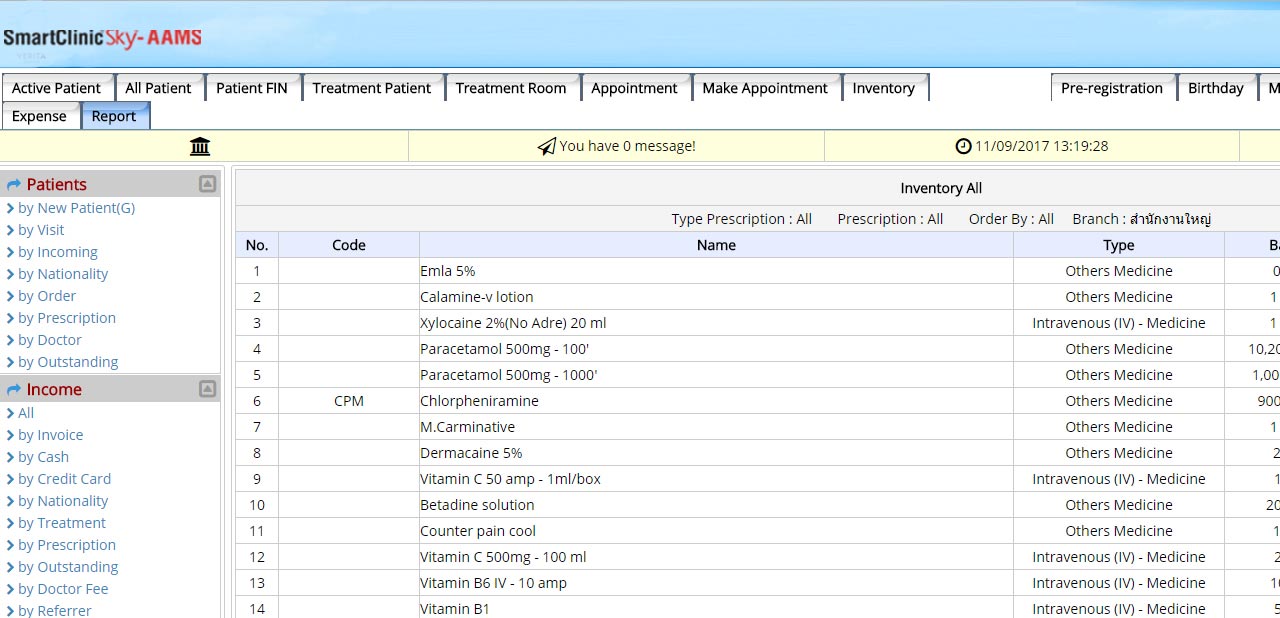Viewport: 1280px width, 618px height.
Task: Click the paper plane message icon
Action: 547,147
